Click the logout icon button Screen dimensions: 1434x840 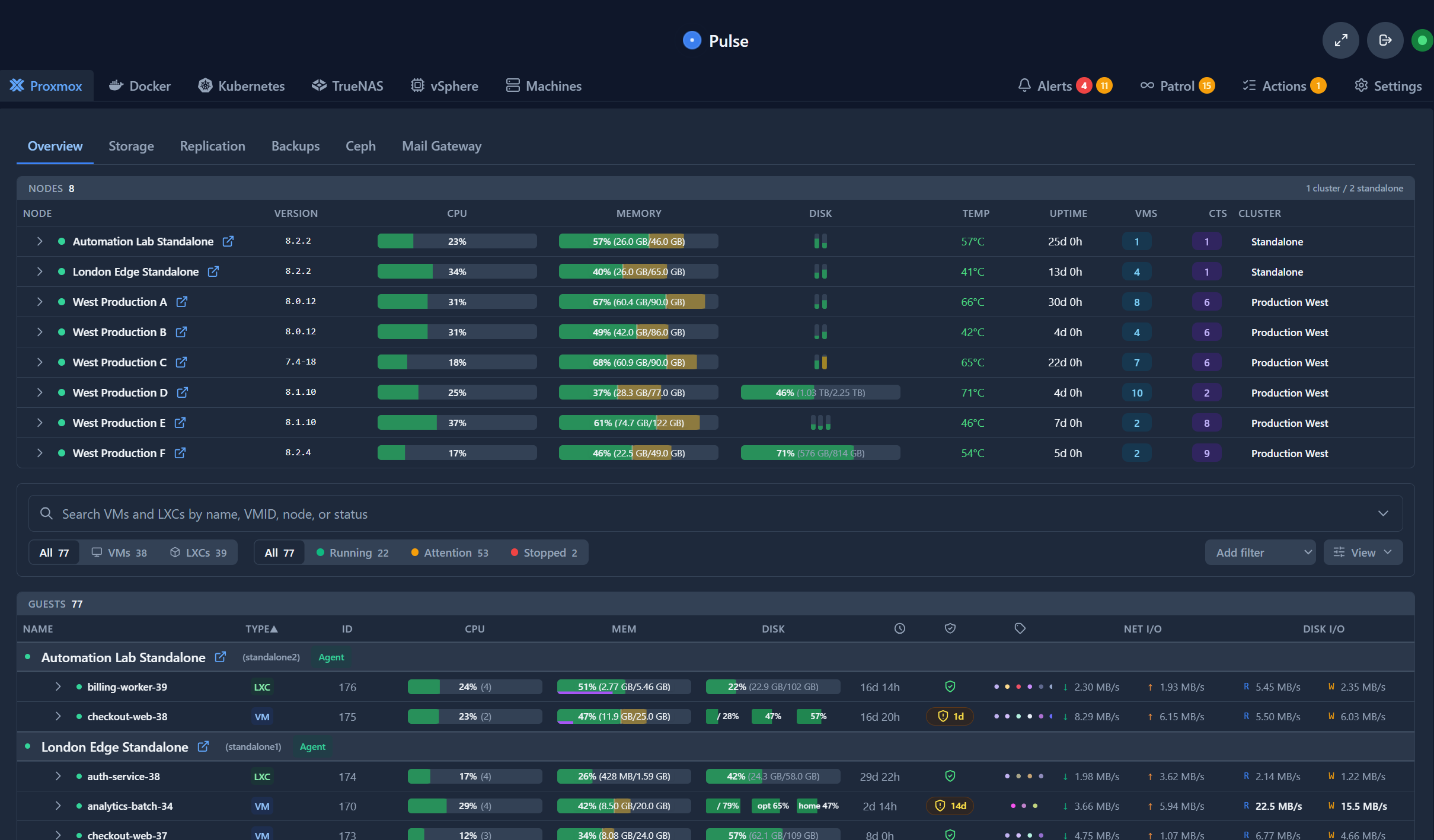(x=1385, y=40)
